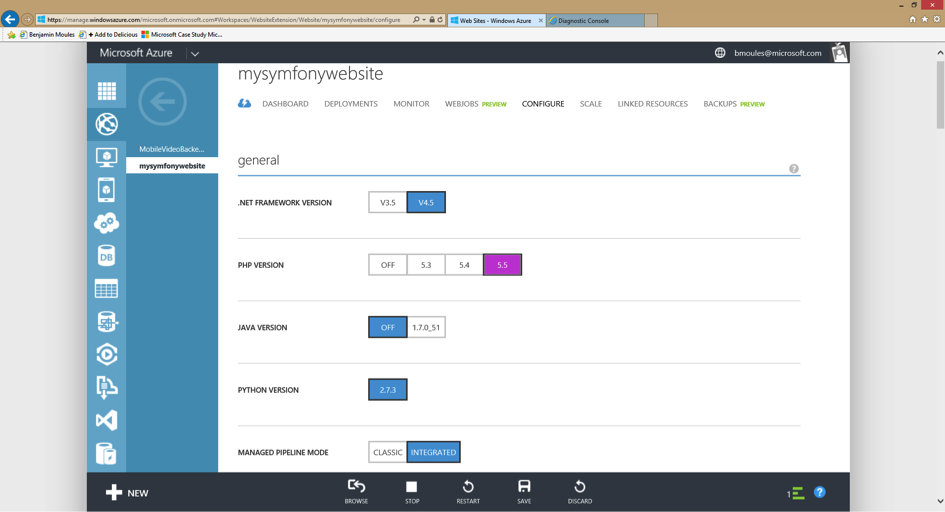
Task: Click the page vertical scrollbar thumb
Action: point(940,93)
